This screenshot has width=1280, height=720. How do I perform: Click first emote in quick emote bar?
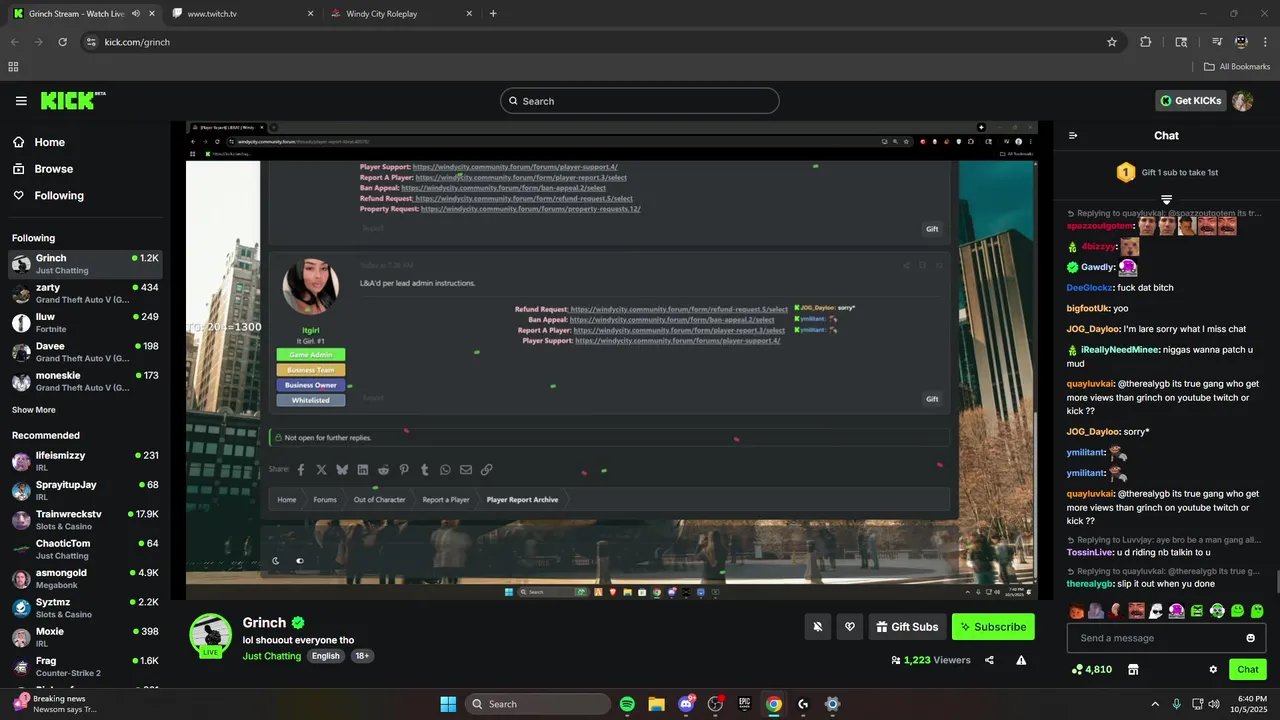point(1077,611)
